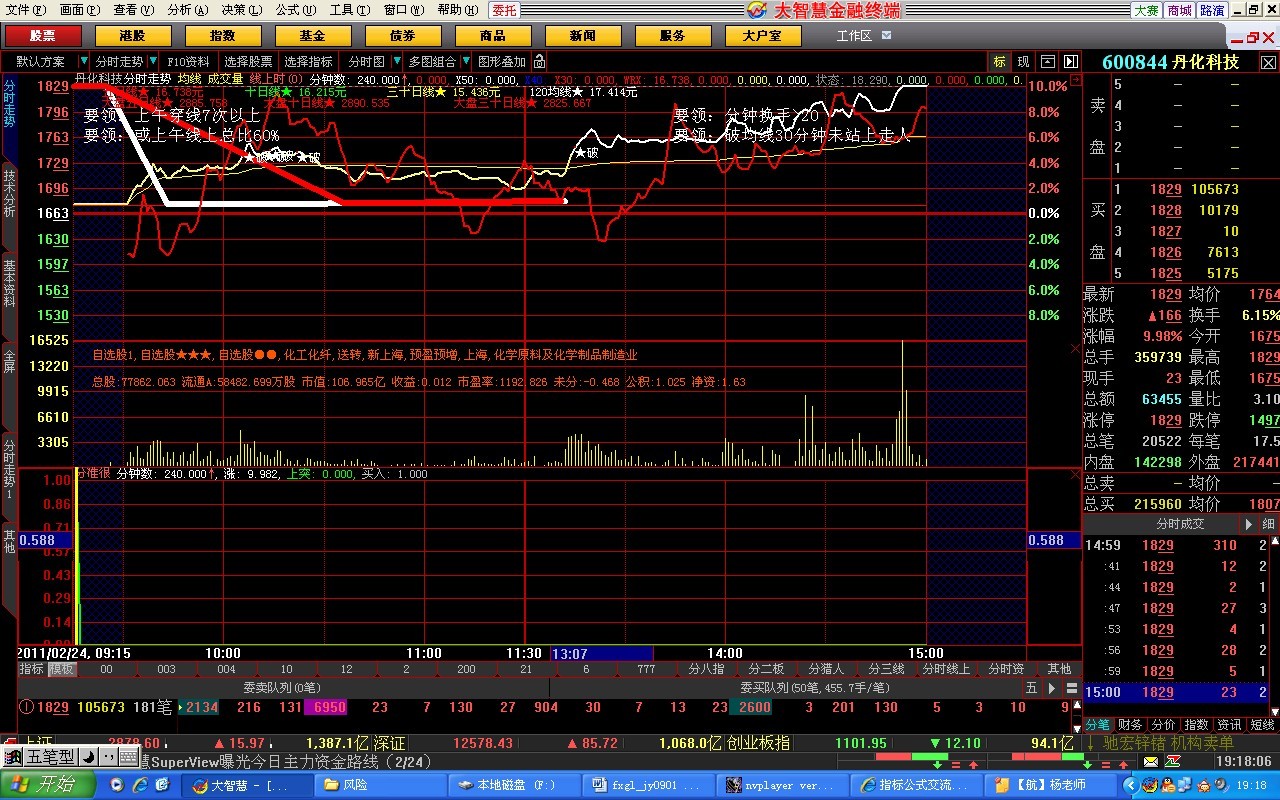
Task: Open the 画面(P) menu
Action: click(79, 10)
